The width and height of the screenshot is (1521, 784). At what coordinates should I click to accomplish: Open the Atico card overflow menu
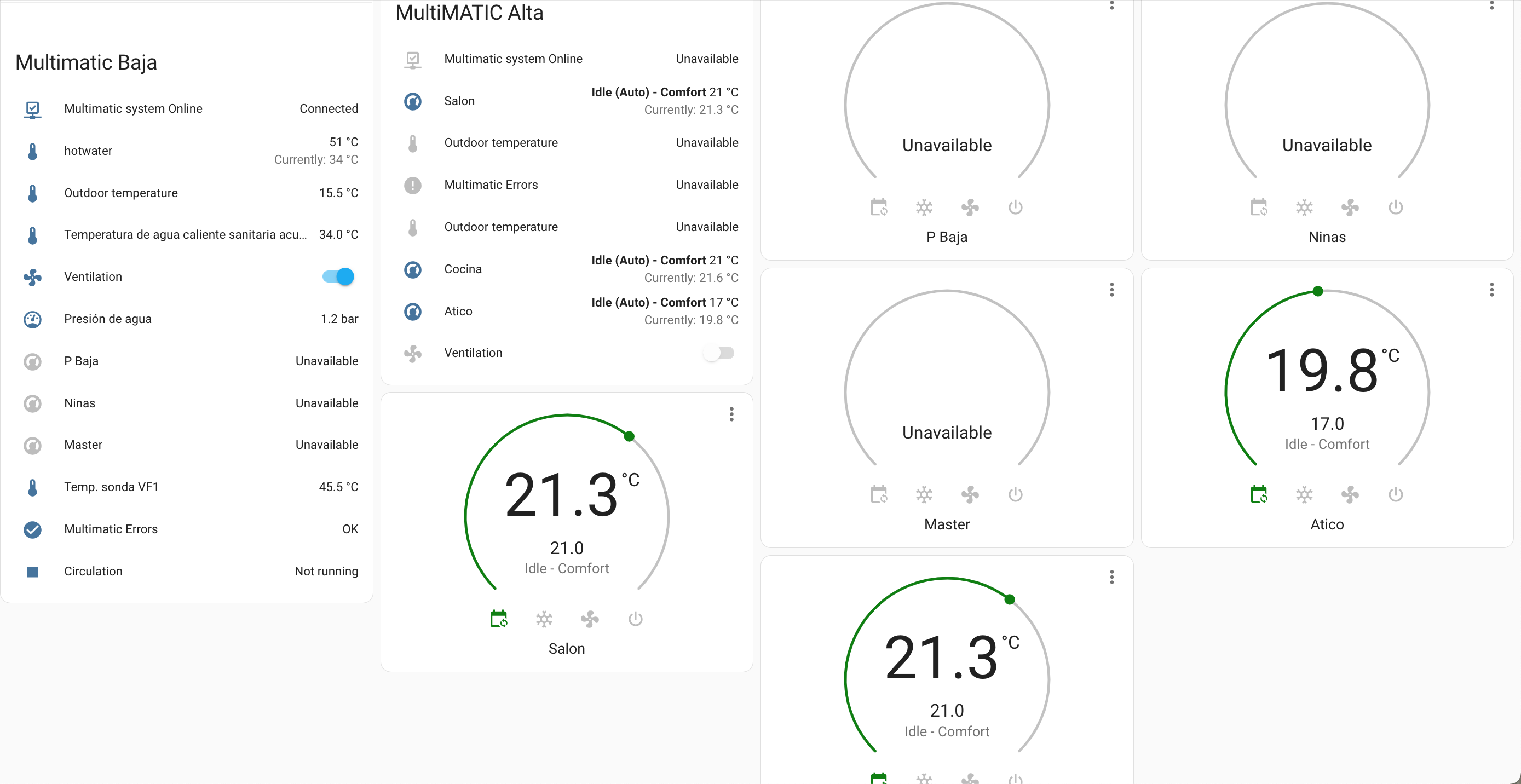point(1492,289)
